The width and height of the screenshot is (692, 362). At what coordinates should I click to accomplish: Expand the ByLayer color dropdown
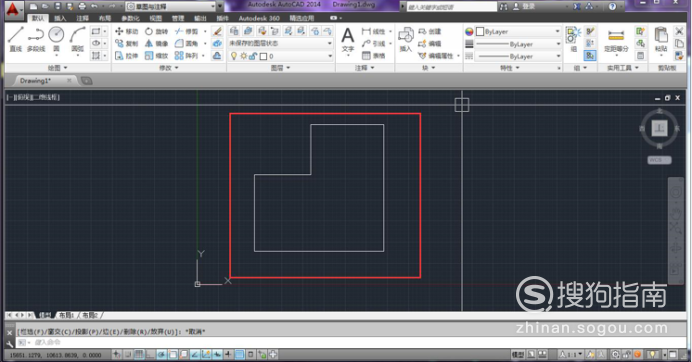coord(518,32)
